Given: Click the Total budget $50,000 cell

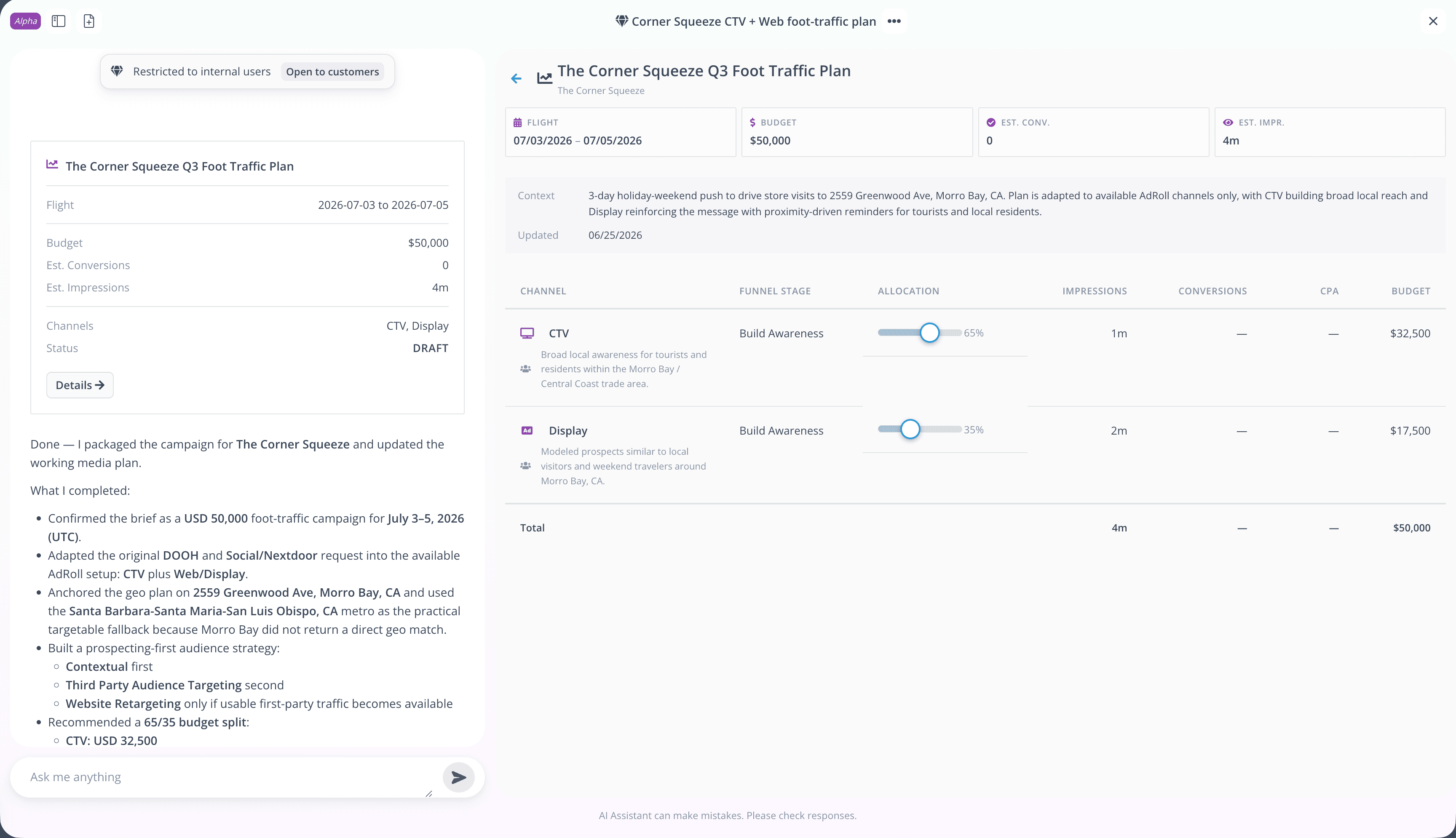Looking at the screenshot, I should (1412, 528).
